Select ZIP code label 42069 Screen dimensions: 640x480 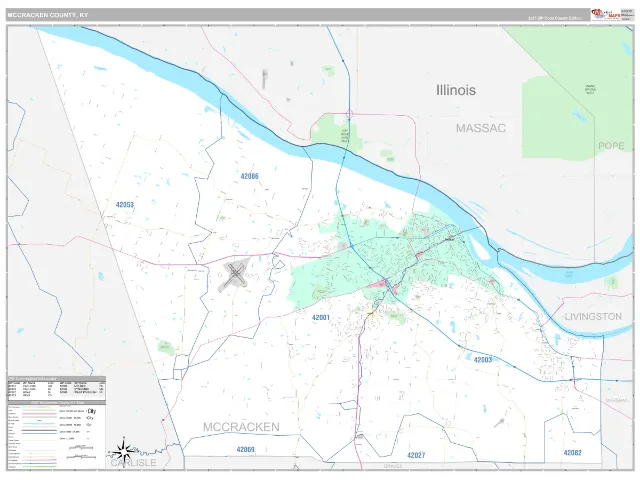point(246,449)
